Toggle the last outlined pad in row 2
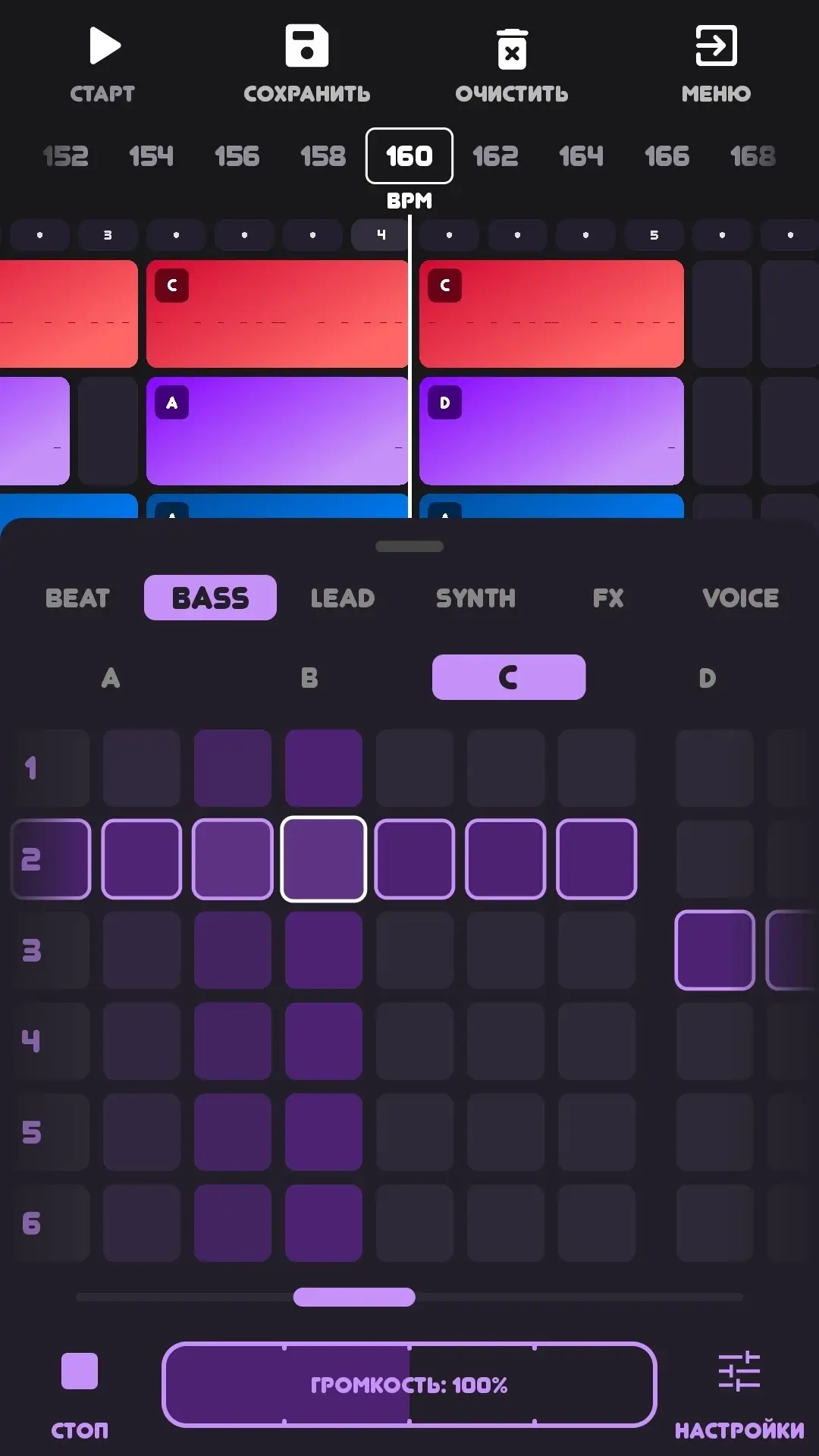Screen dimensions: 819x1456 click(x=597, y=859)
